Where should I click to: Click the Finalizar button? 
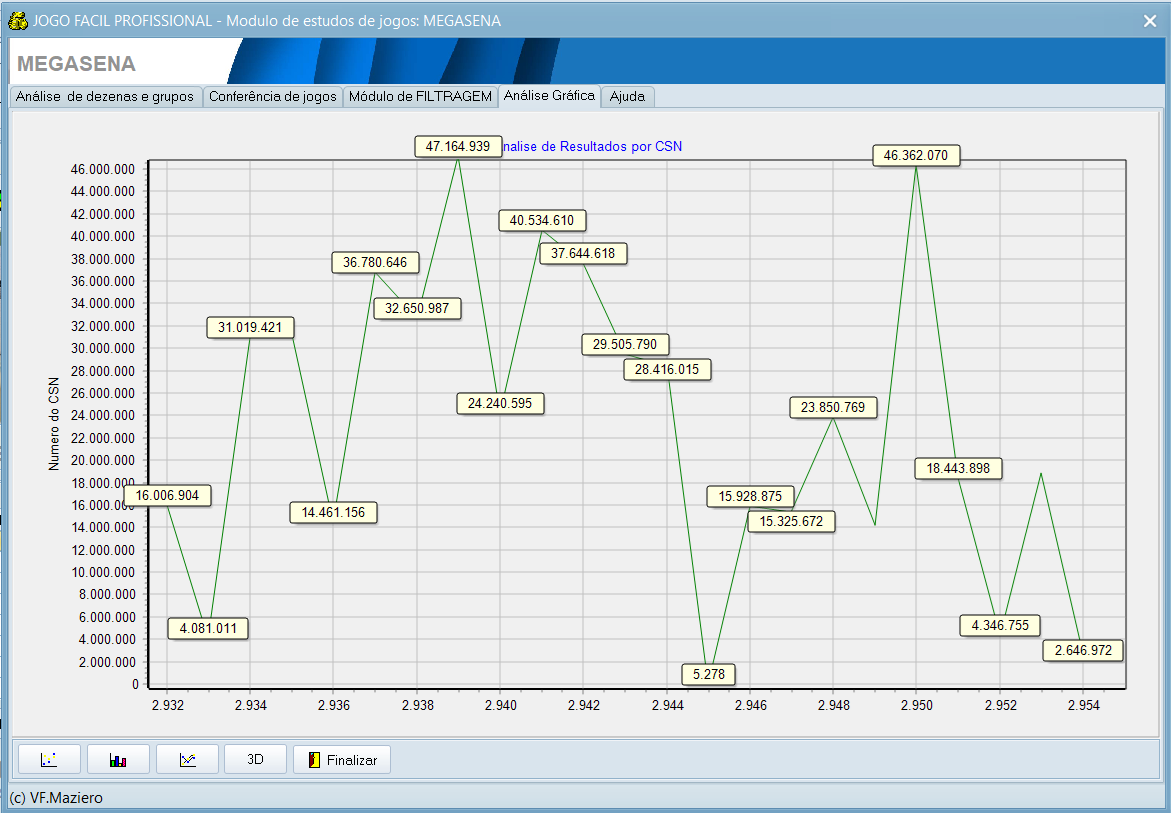tap(341, 760)
